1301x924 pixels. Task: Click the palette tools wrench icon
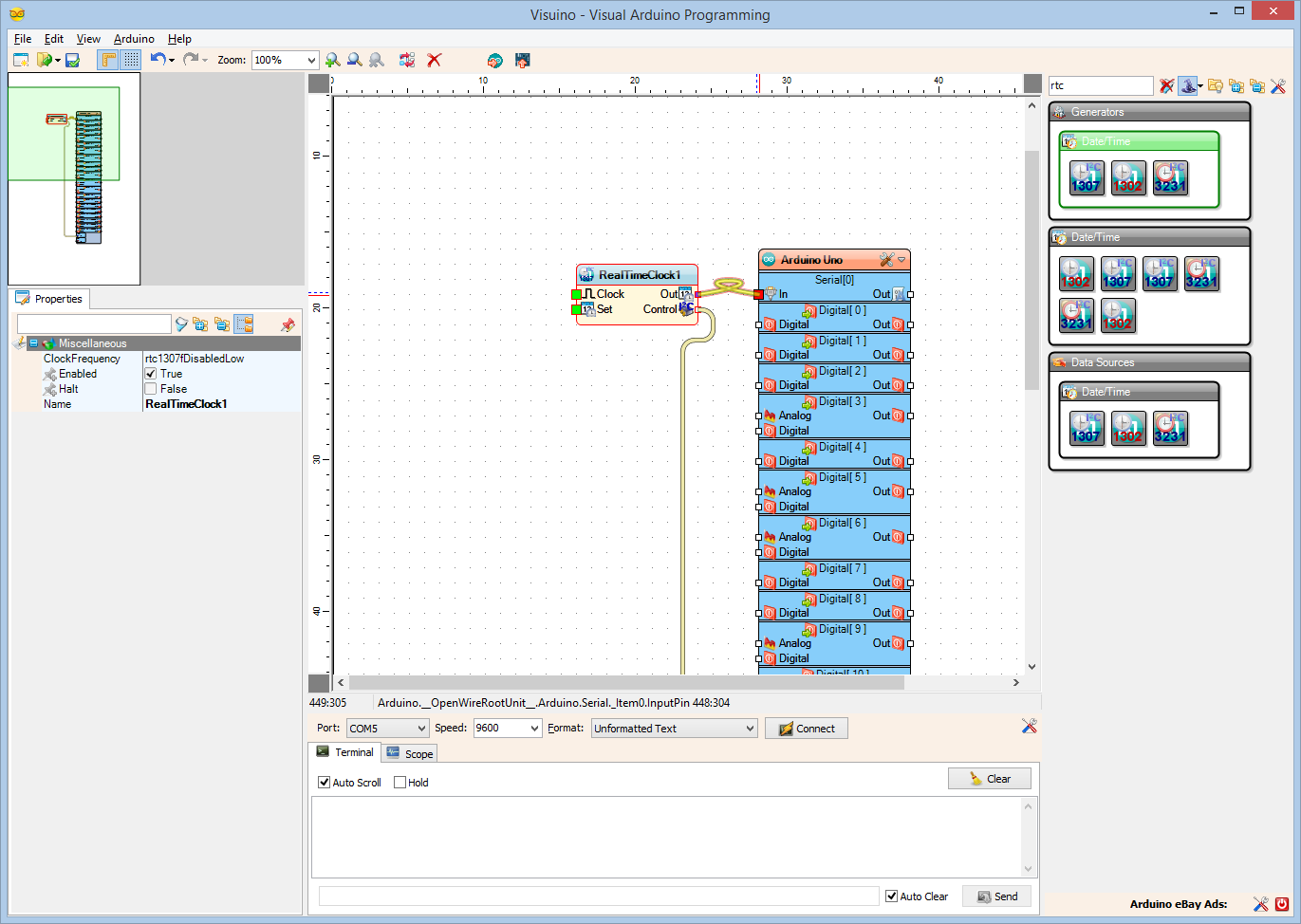pyautogui.click(x=1278, y=86)
